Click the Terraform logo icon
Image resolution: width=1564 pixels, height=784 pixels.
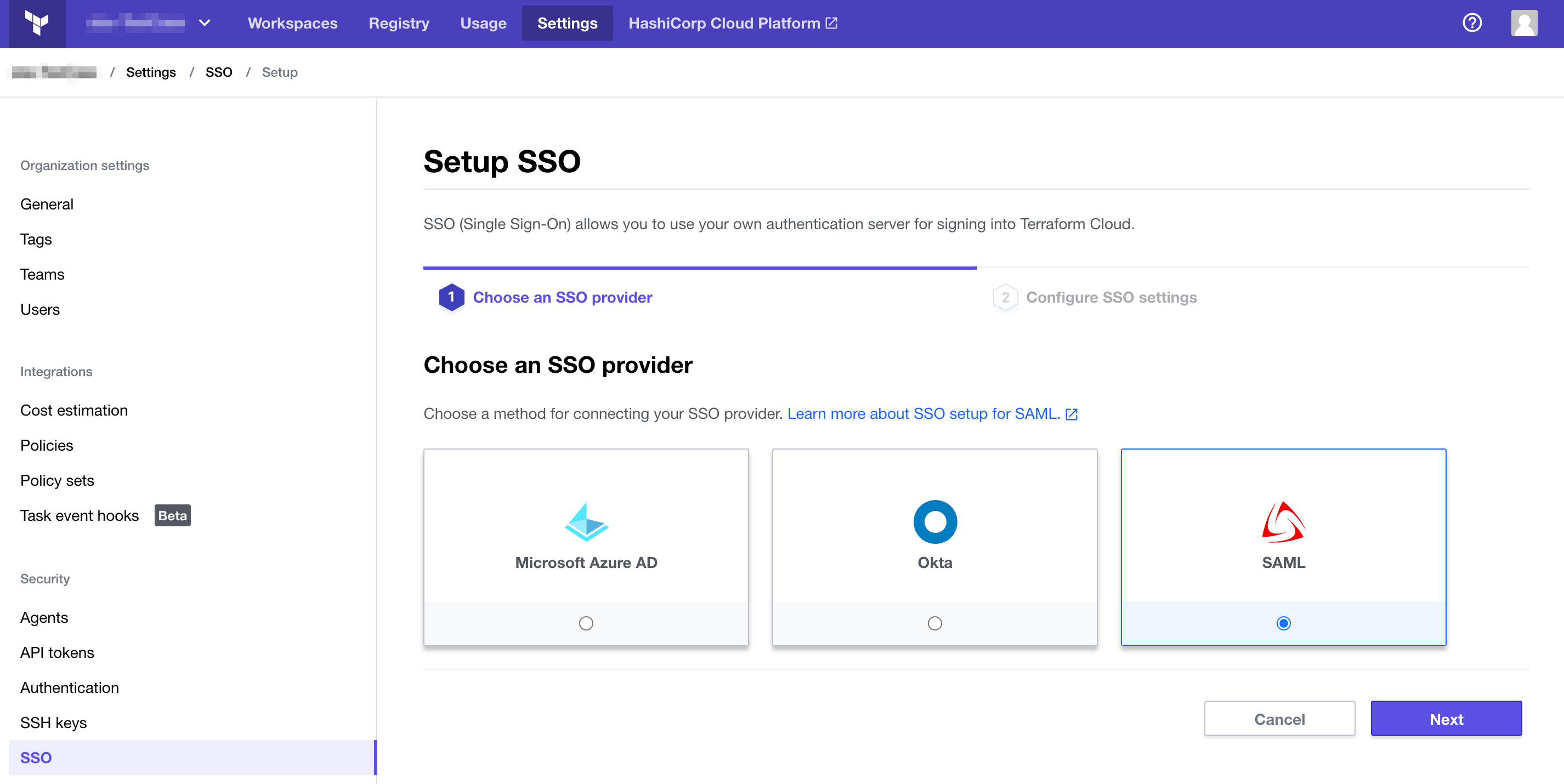click(x=36, y=23)
